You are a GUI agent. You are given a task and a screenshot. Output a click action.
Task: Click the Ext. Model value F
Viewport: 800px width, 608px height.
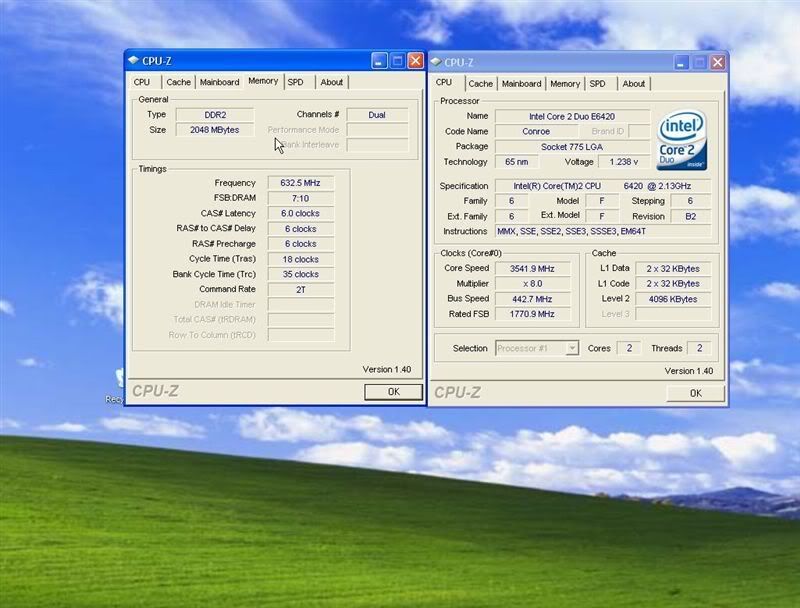click(x=602, y=216)
